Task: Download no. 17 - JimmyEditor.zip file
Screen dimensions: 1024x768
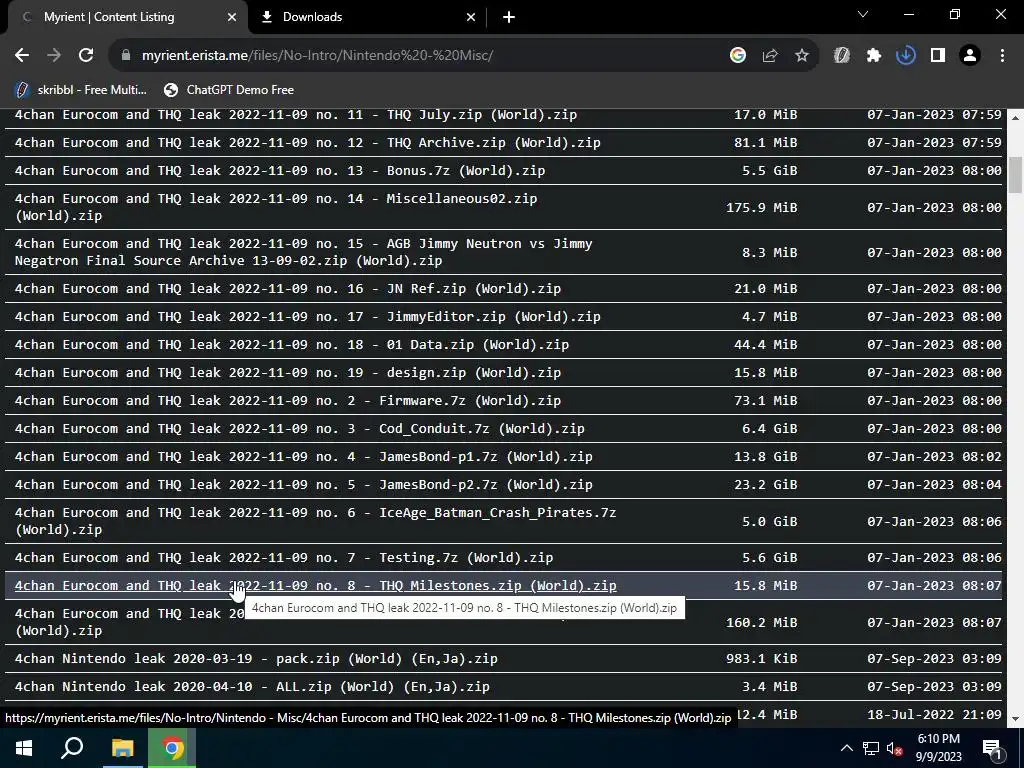Action: click(x=307, y=317)
